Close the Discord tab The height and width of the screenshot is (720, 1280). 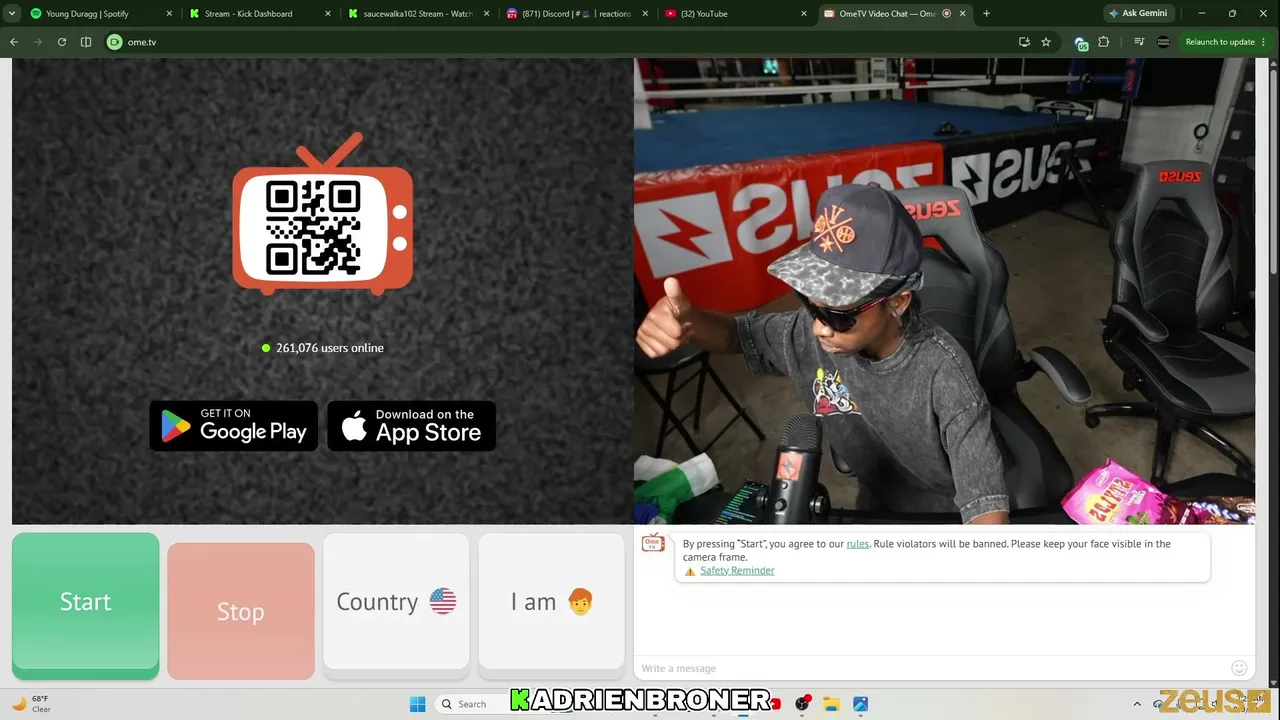[645, 14]
